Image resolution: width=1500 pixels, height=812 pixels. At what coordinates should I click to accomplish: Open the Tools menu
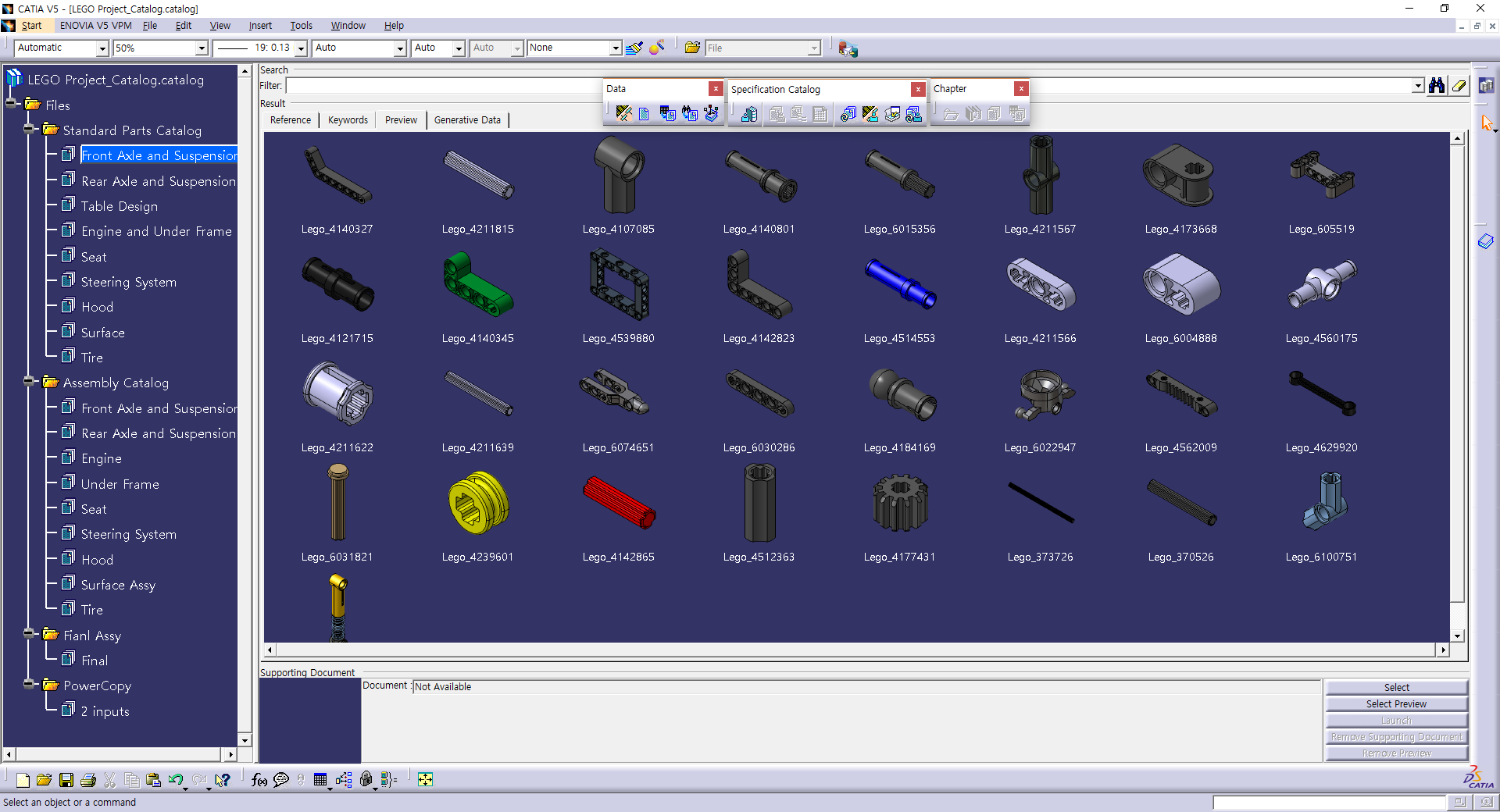click(x=301, y=26)
